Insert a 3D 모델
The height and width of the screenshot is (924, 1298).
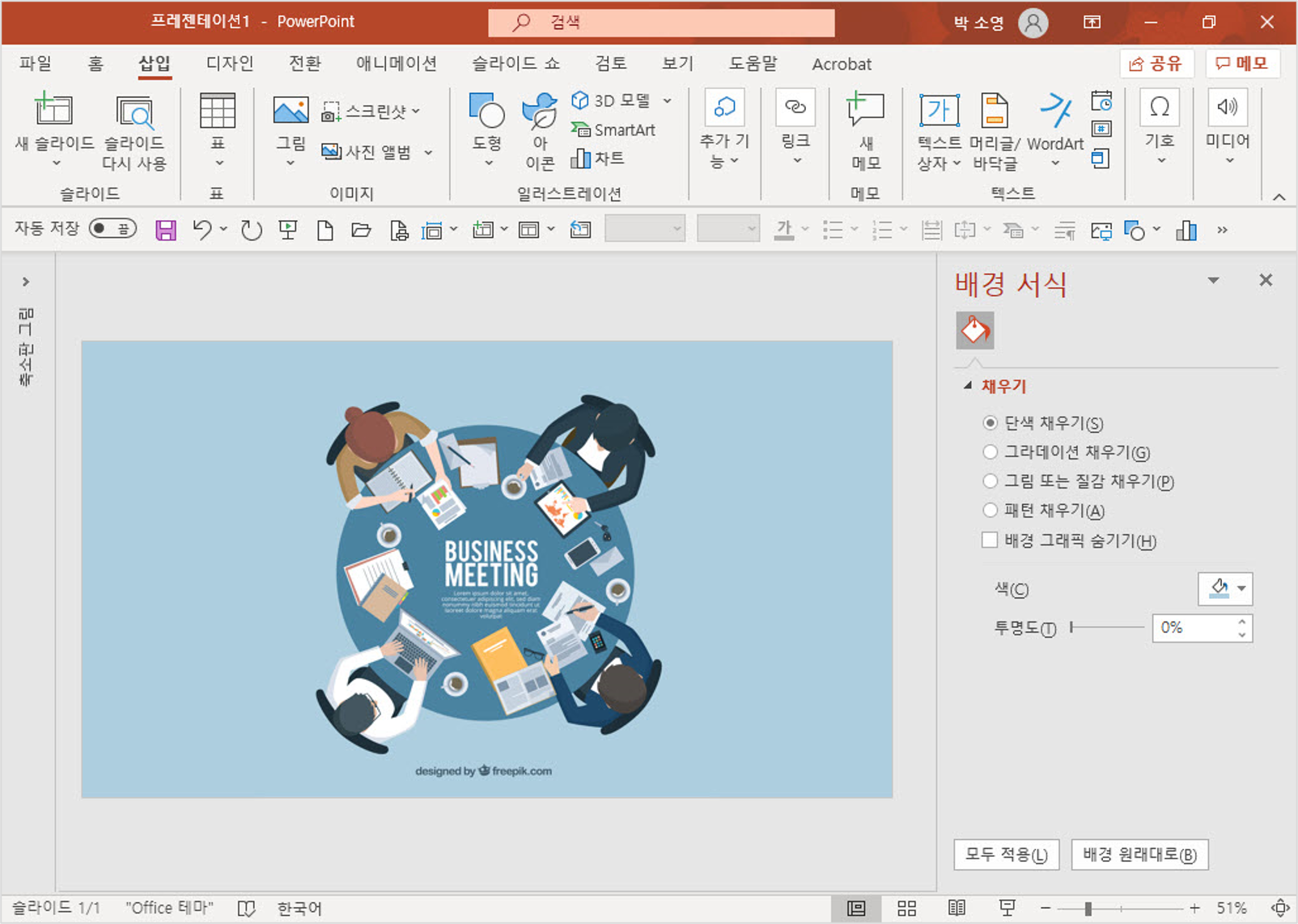pyautogui.click(x=611, y=100)
